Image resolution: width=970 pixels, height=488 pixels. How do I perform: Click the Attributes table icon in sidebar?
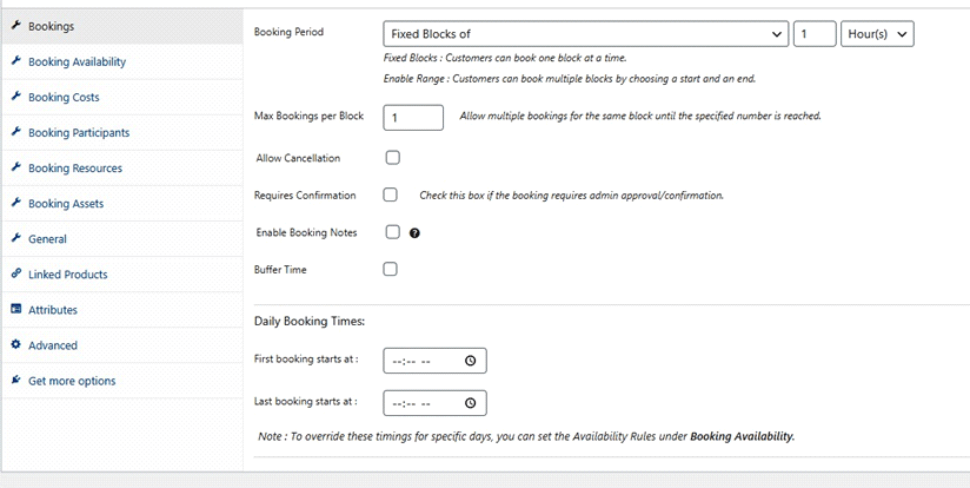click(x=16, y=310)
